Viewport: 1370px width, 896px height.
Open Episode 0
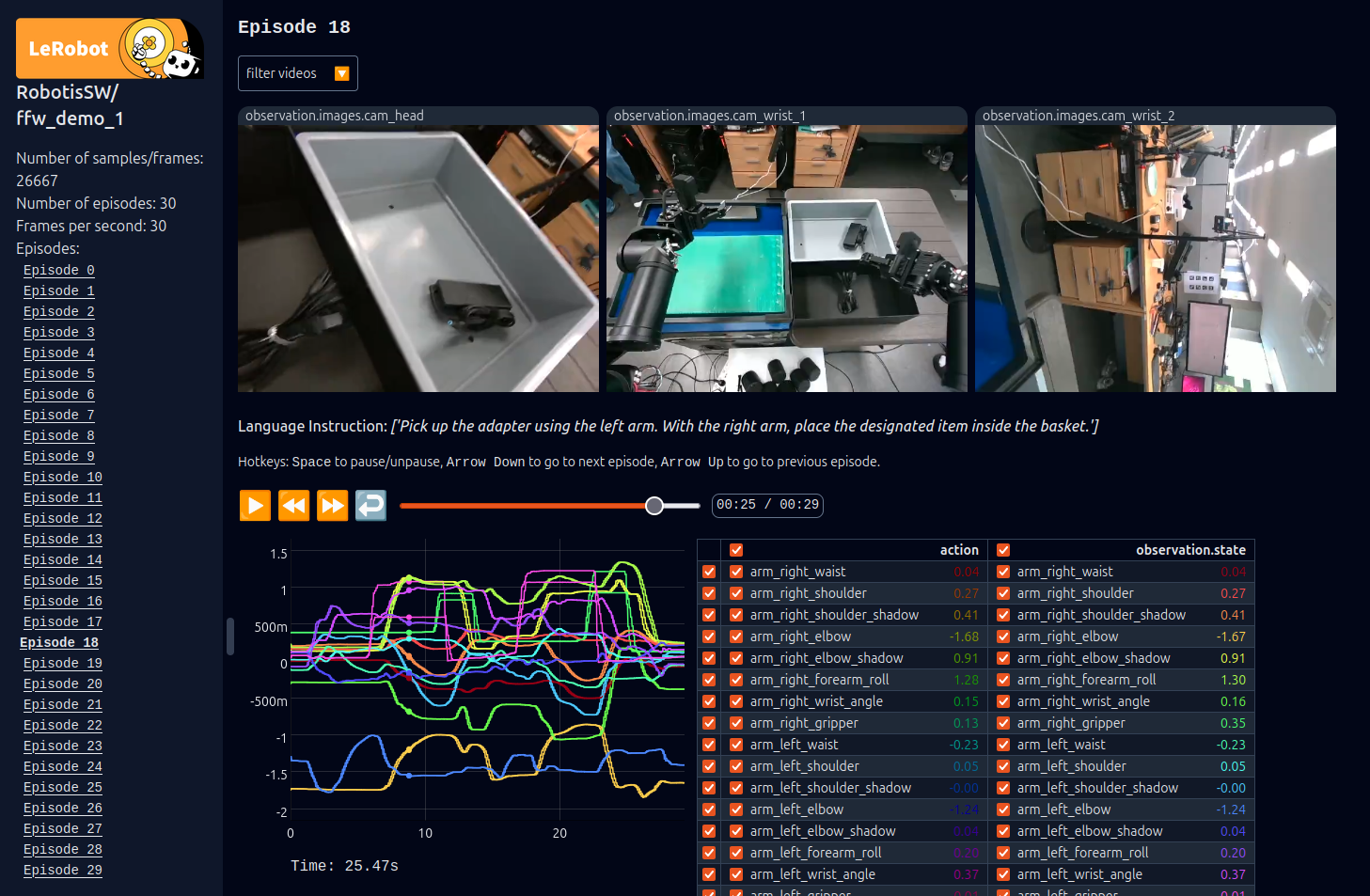[58, 270]
